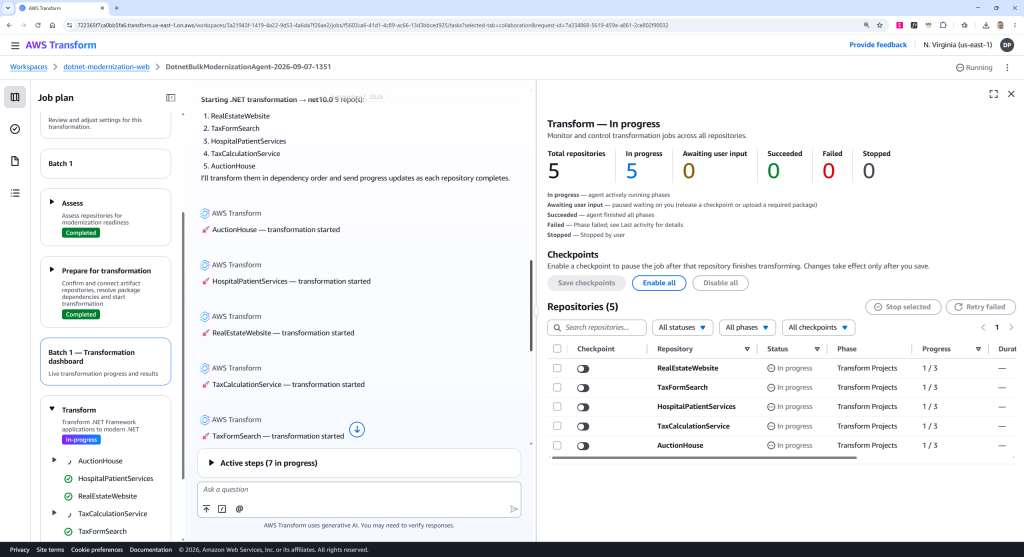Screen dimensions: 1024x557
Task: Select RealEstateWebsite in the job plan
Action: pos(107,496)
